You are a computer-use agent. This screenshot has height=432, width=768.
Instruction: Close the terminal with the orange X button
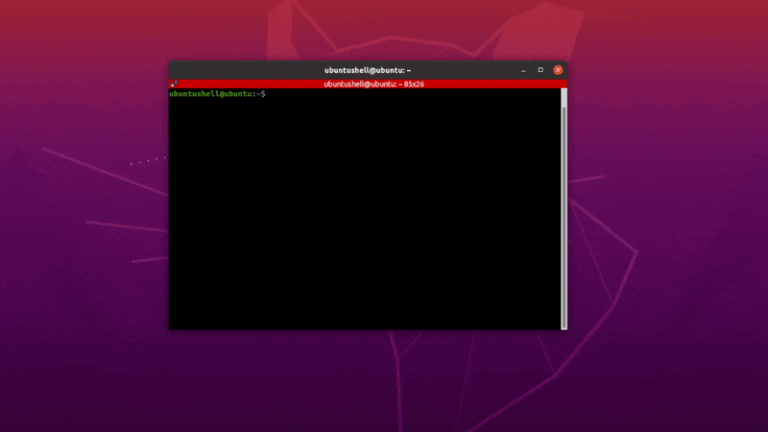pos(558,70)
